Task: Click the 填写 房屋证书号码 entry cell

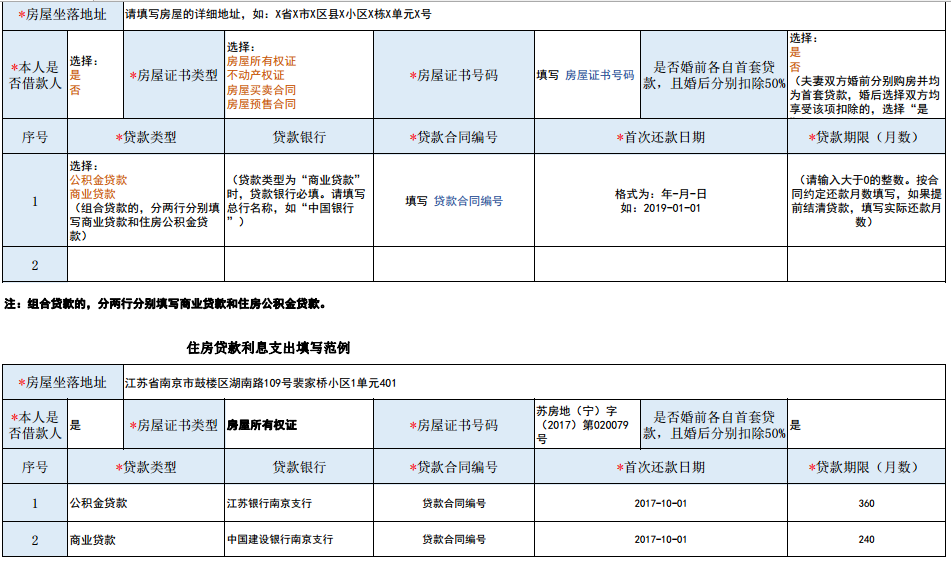Action: tap(585, 75)
